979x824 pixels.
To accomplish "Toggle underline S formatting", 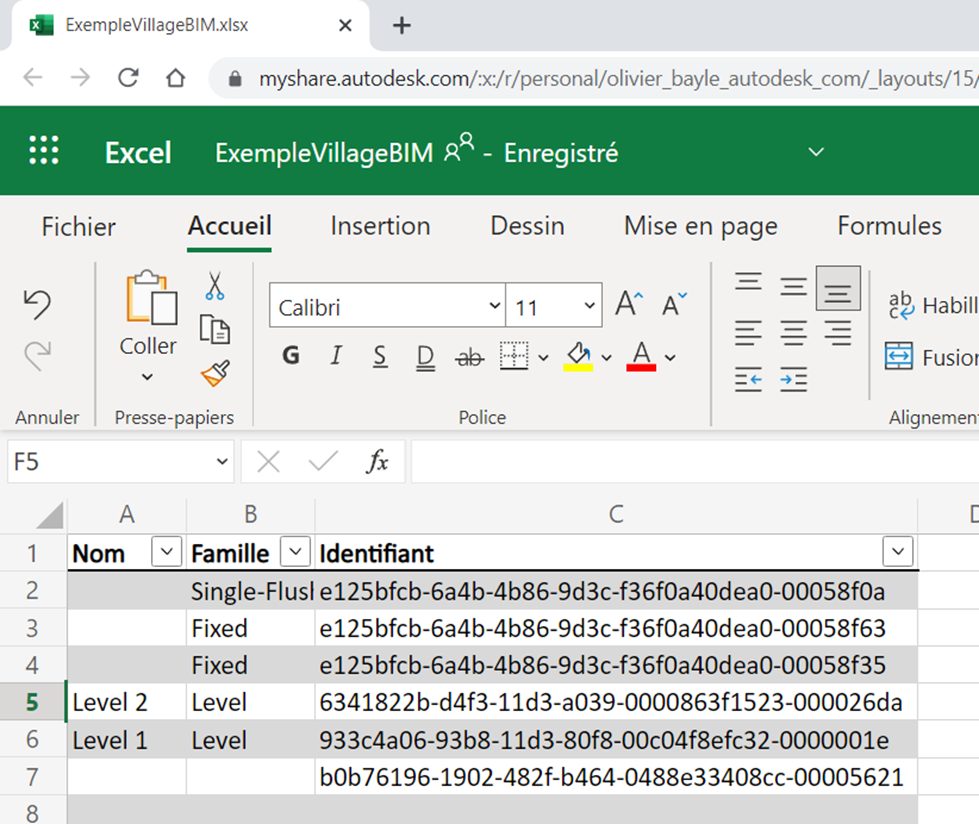I will click(380, 357).
